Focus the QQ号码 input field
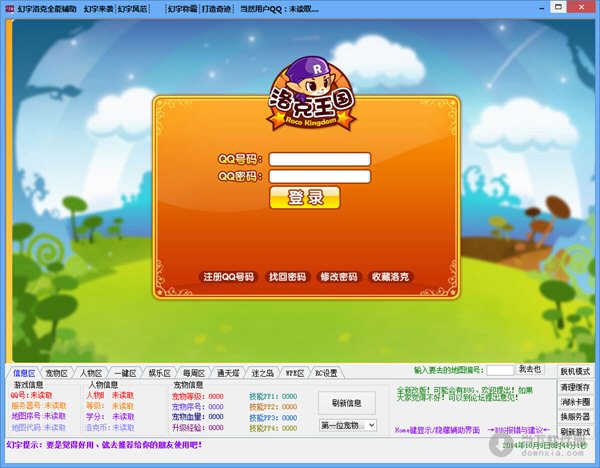Screen dimensions: 600x468 320,159
